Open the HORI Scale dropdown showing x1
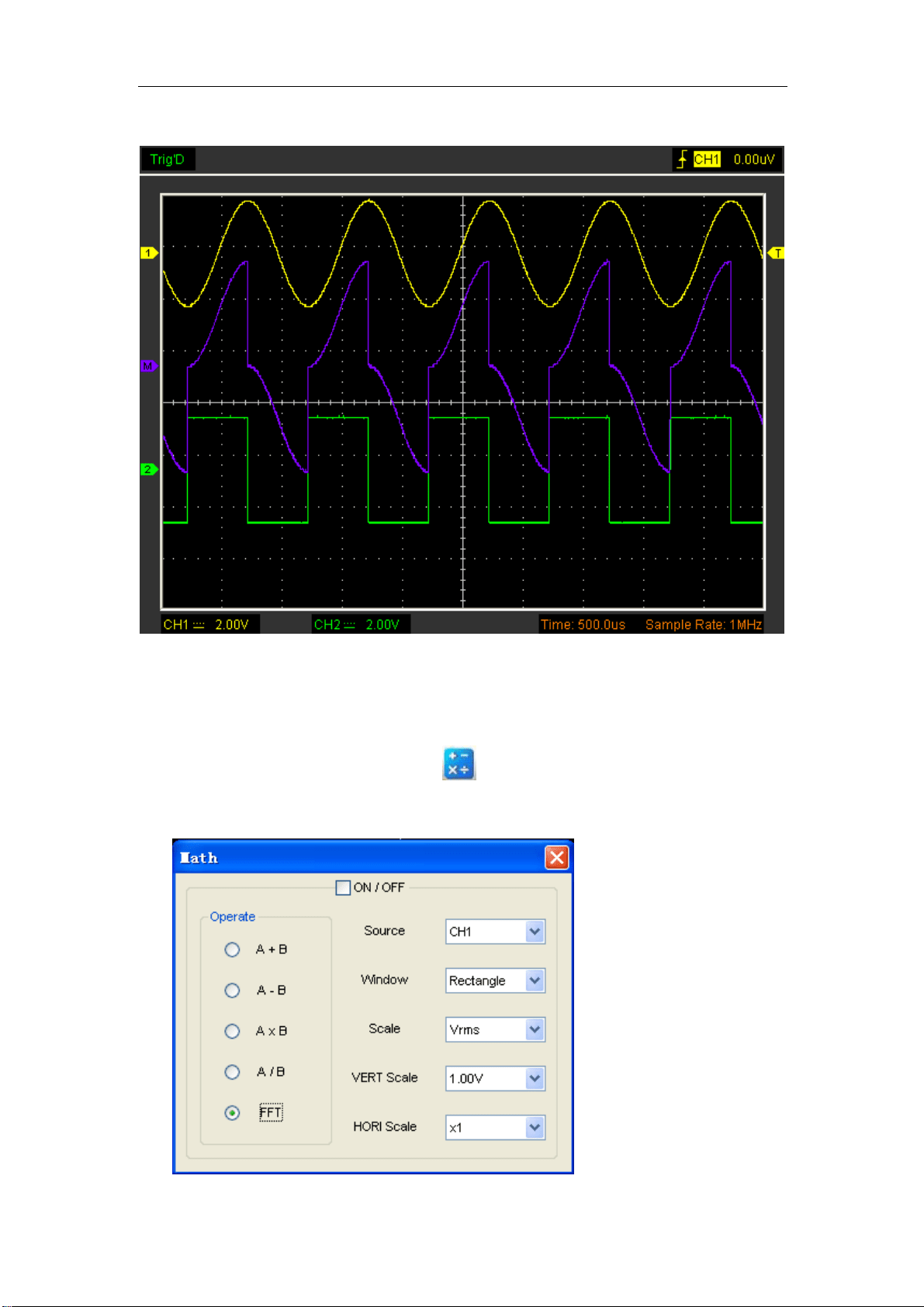This screenshot has width=924, height=1307. (496, 1127)
